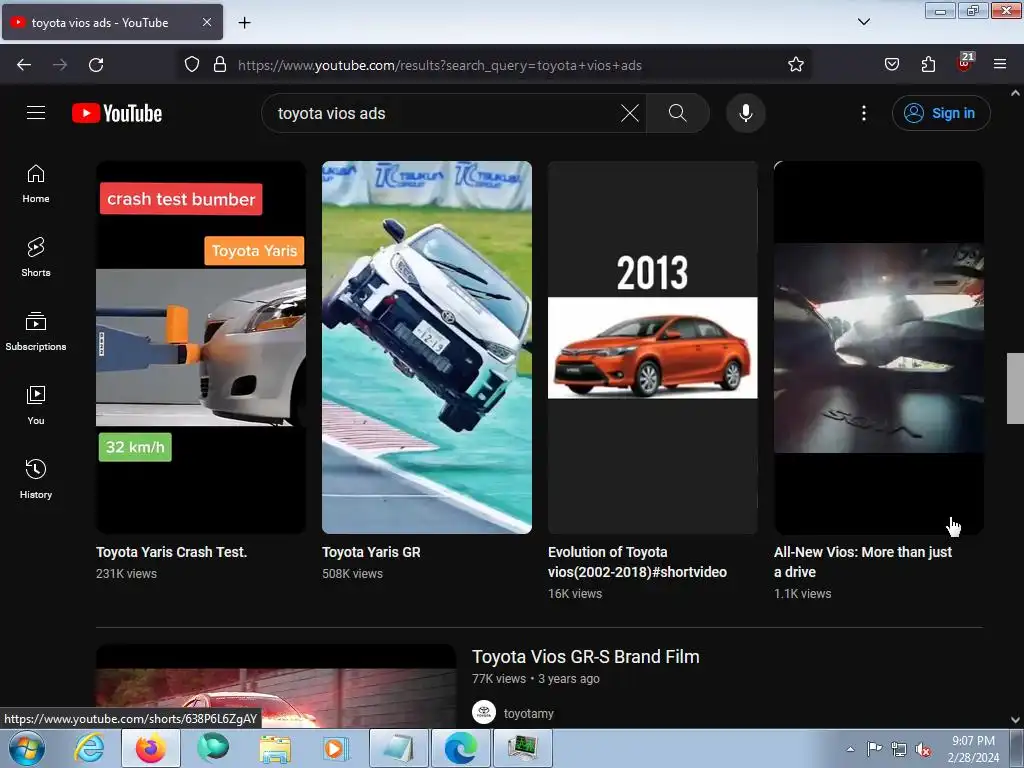Go back with browser back arrow
The image size is (1024, 768).
(24, 65)
